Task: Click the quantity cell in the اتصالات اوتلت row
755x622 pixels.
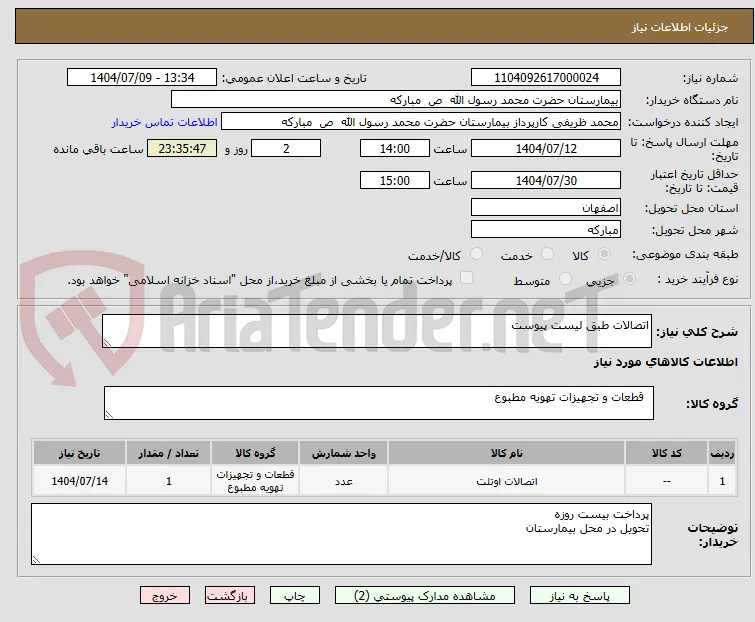Action: [169, 481]
